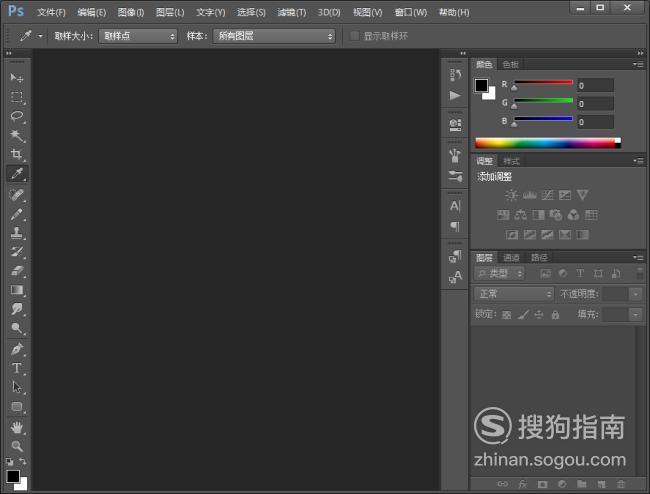Add Color Balance adjustment
The height and width of the screenshot is (494, 650).
tap(521, 215)
